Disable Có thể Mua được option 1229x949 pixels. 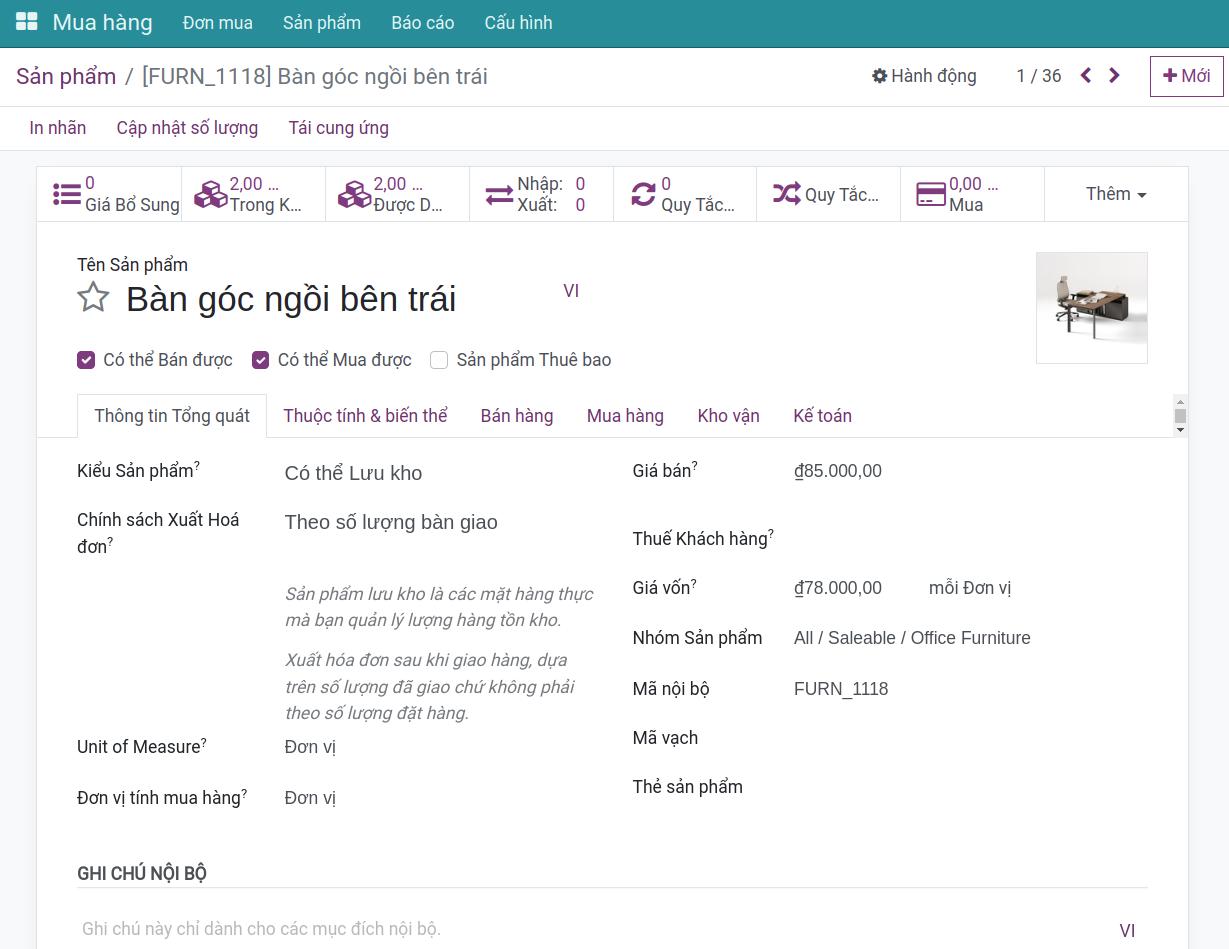point(260,360)
